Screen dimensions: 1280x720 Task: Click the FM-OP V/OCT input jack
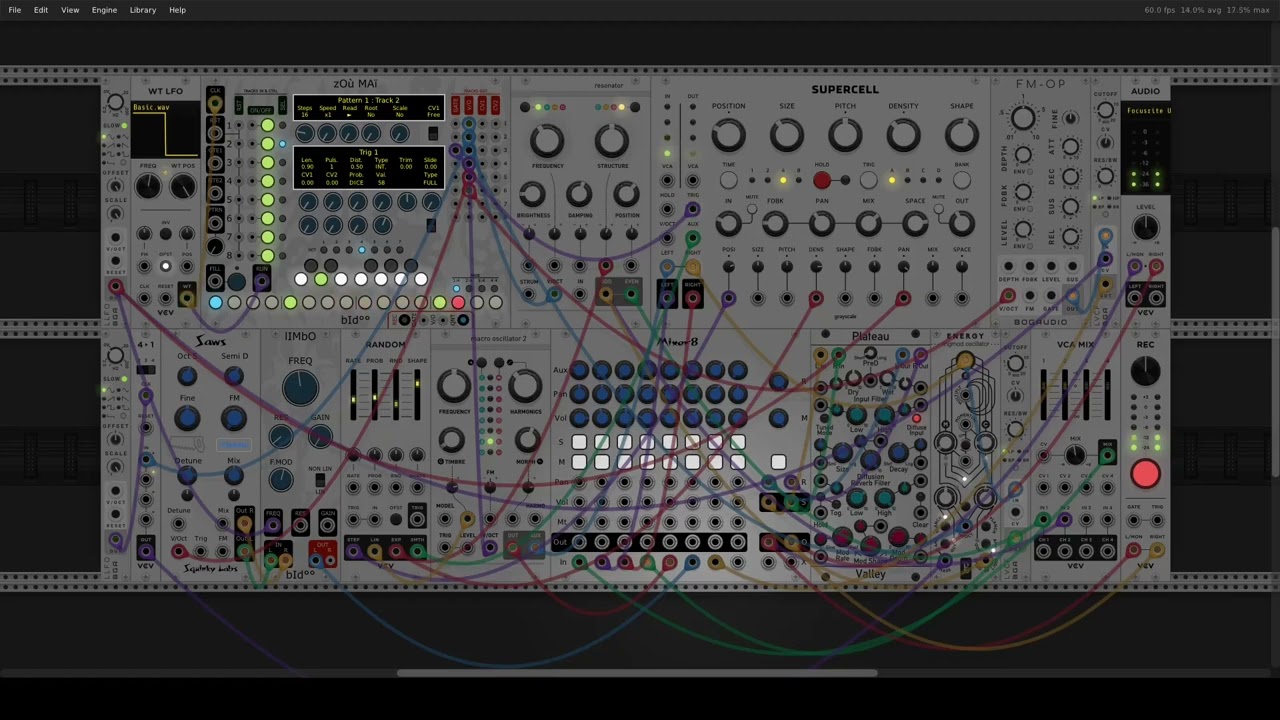[1008, 297]
